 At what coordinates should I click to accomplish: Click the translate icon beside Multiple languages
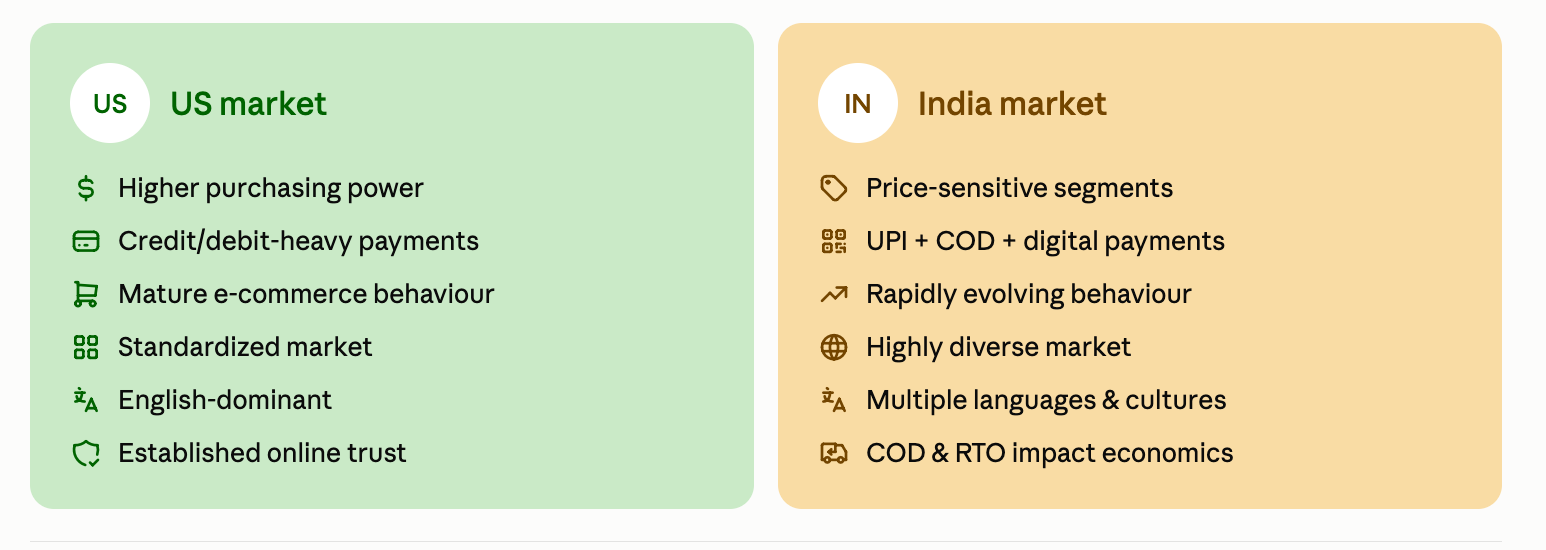pyautogui.click(x=834, y=400)
